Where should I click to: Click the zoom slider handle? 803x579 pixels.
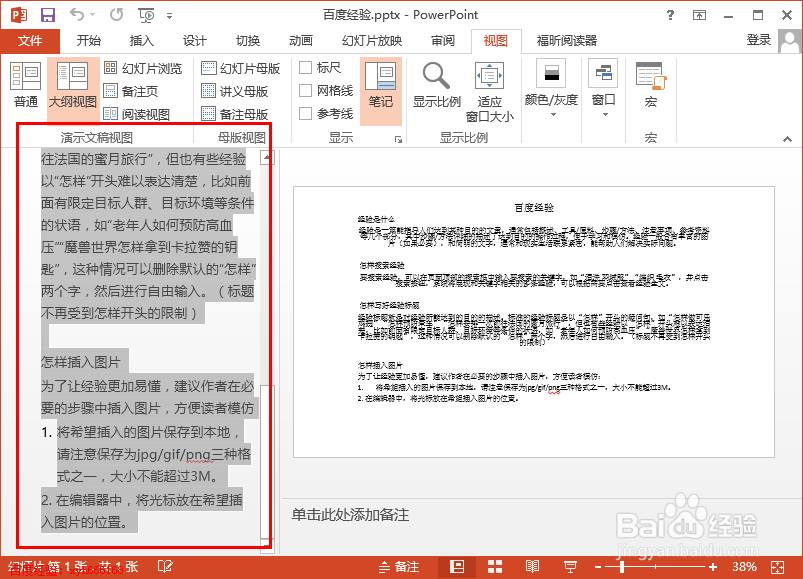point(622,567)
